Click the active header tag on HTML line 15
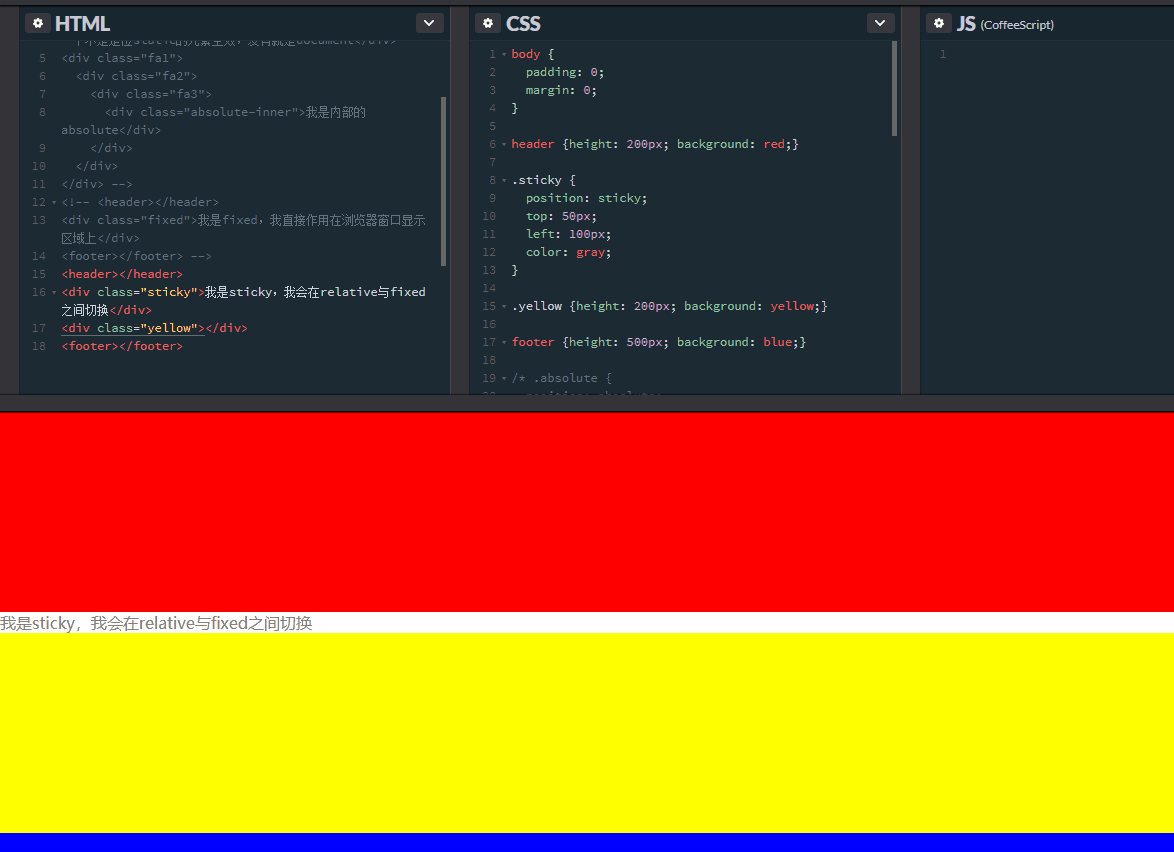Screen dimensions: 1174x852 [122, 274]
